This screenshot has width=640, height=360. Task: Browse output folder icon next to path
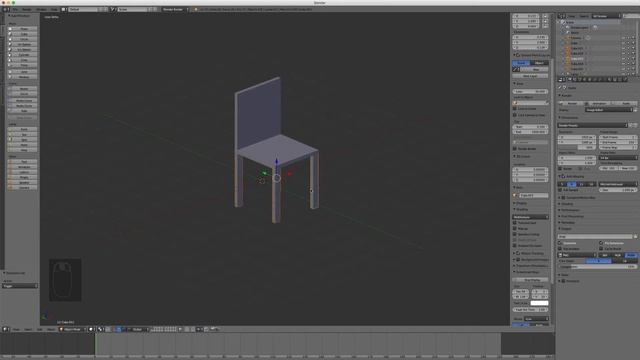tap(635, 237)
